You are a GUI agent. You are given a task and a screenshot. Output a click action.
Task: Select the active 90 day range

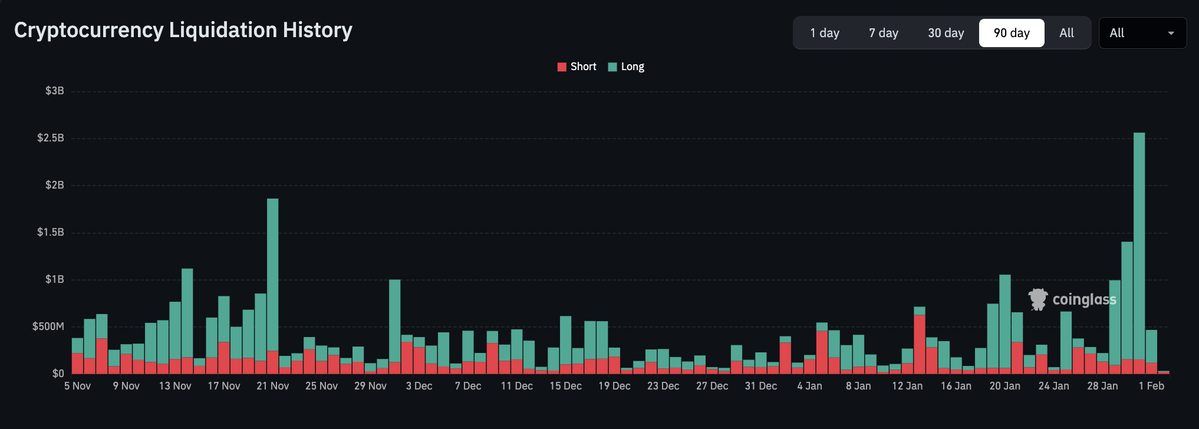pos(1011,33)
